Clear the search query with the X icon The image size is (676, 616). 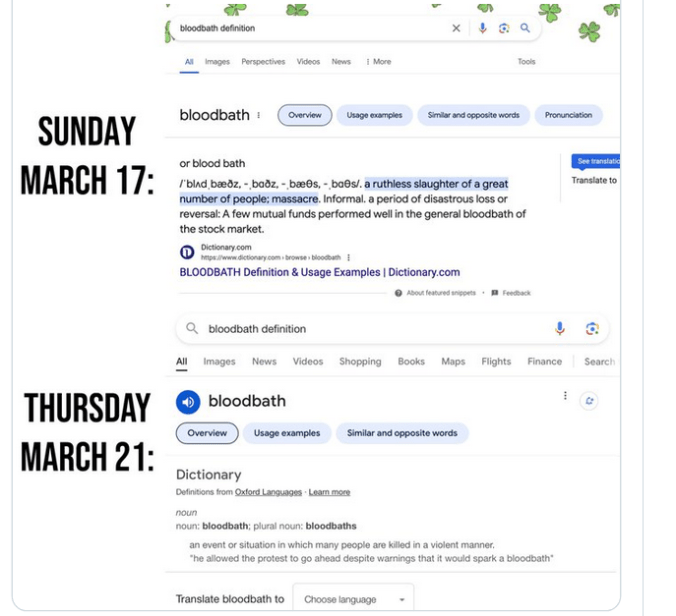pyautogui.click(x=456, y=28)
